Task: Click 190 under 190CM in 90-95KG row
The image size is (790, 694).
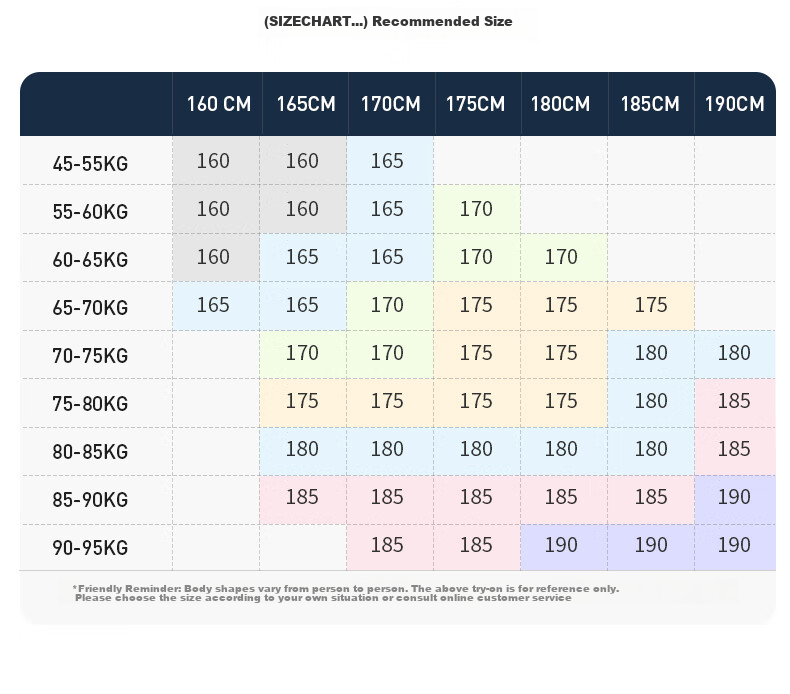Action: pyautogui.click(x=734, y=545)
